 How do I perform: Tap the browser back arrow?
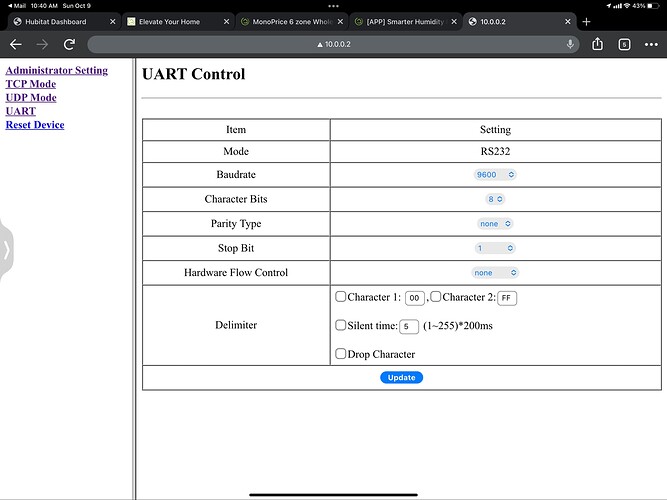pos(16,44)
